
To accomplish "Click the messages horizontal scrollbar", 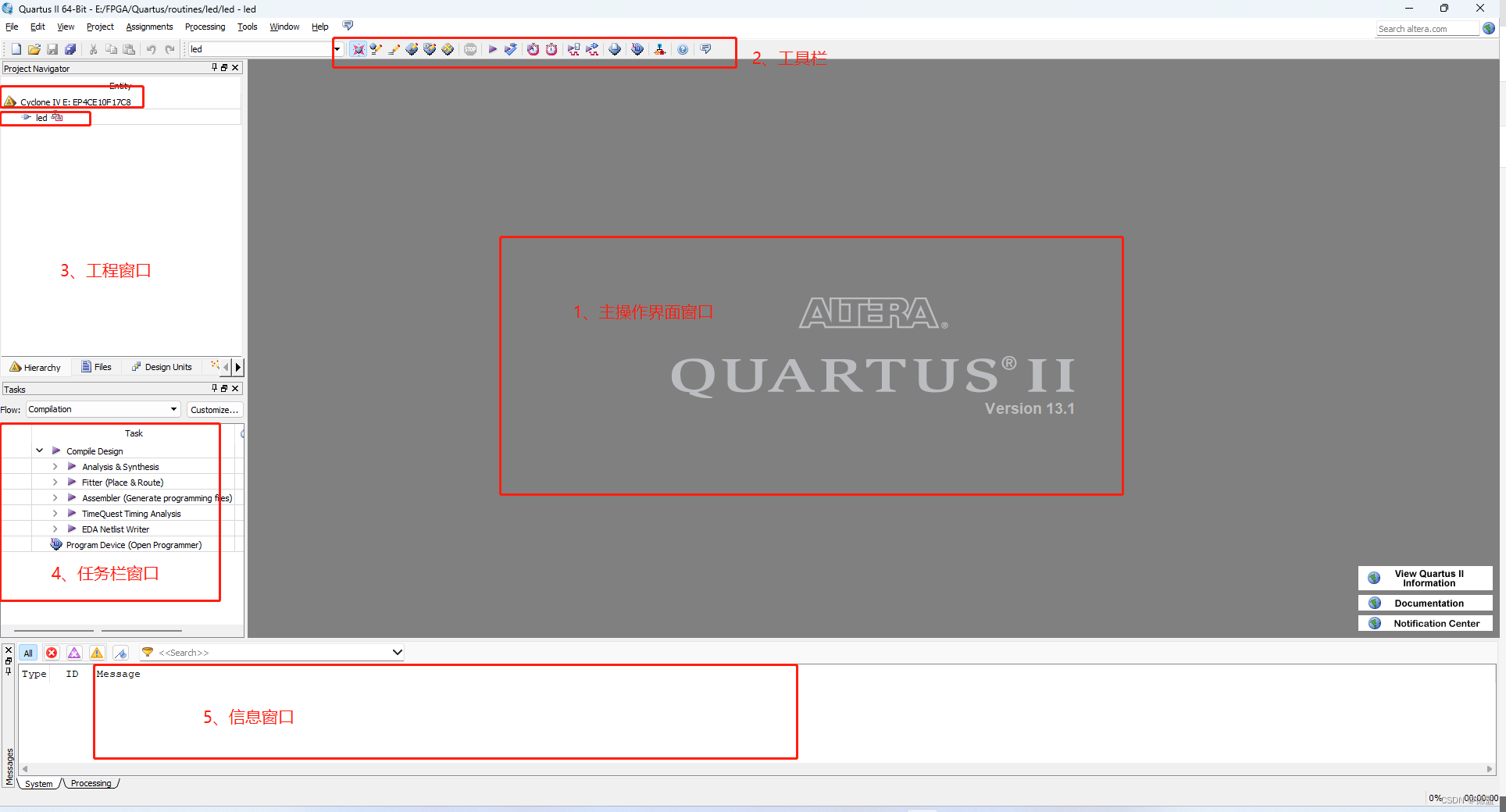I will [x=756, y=769].
